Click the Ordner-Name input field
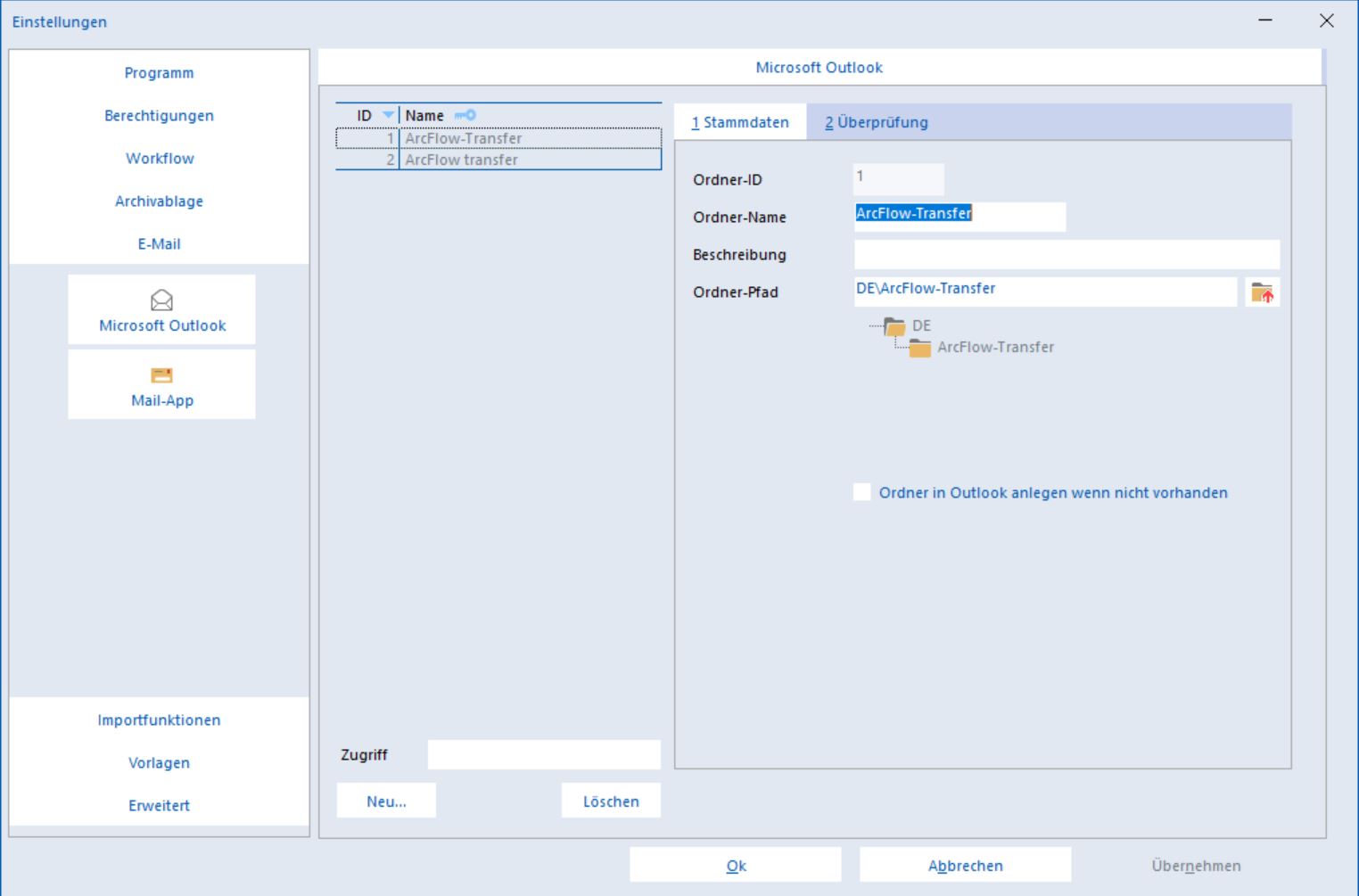Screen dimensions: 1359x896 coord(960,217)
